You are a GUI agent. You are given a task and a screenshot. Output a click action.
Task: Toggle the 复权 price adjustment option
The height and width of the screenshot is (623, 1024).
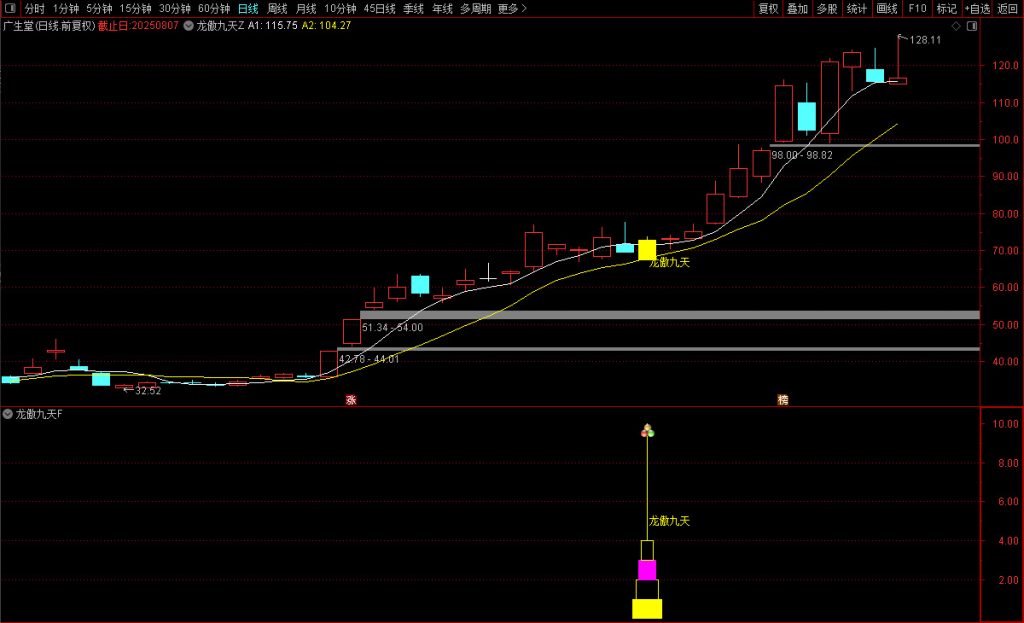pos(768,9)
